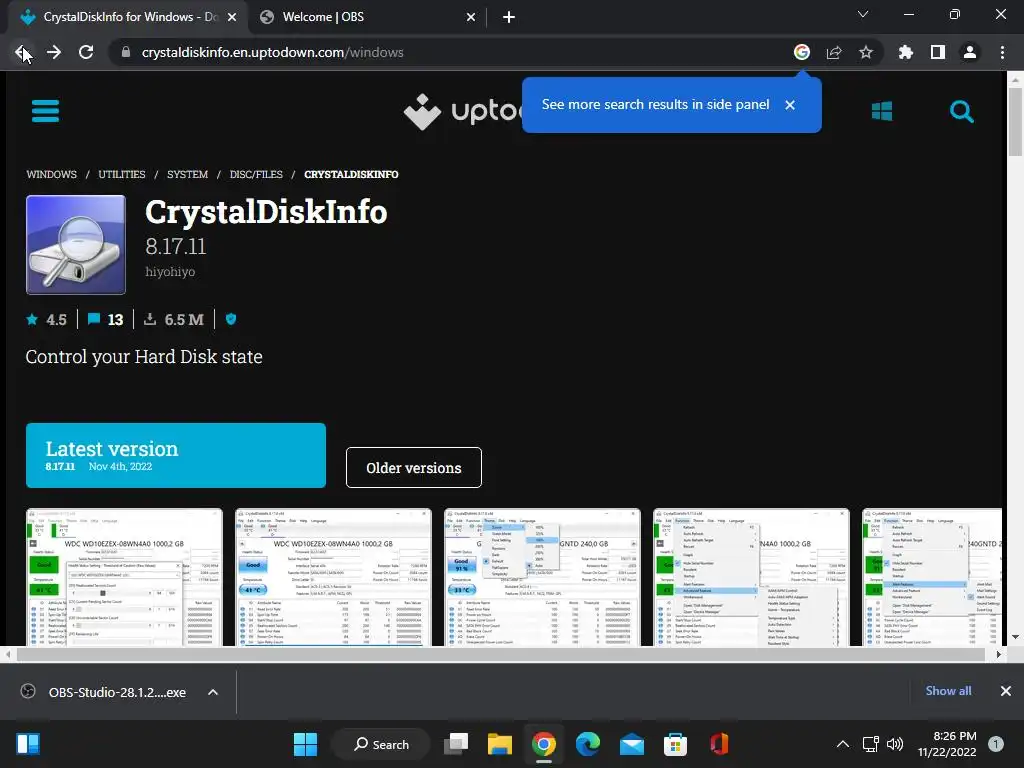Open the 13 comments link
Screen dimensions: 1024x768
click(105, 319)
